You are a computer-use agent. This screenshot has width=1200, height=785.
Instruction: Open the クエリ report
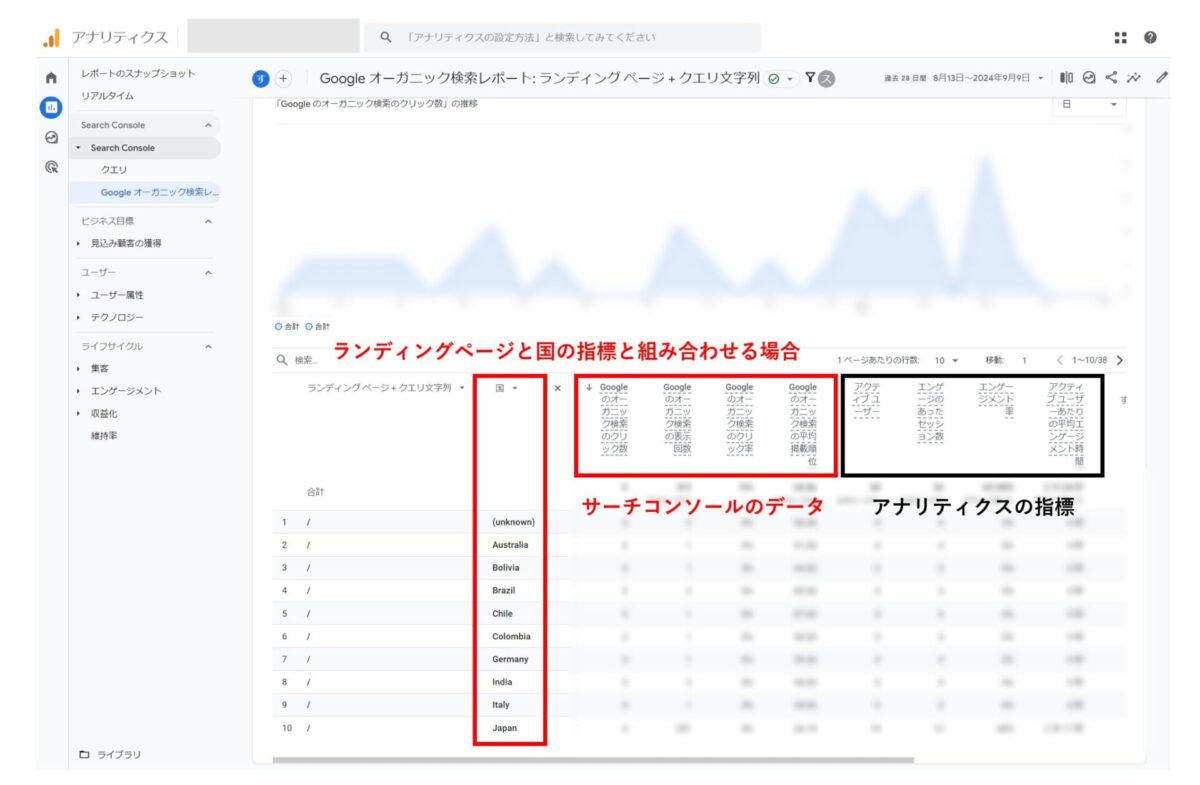coord(113,170)
